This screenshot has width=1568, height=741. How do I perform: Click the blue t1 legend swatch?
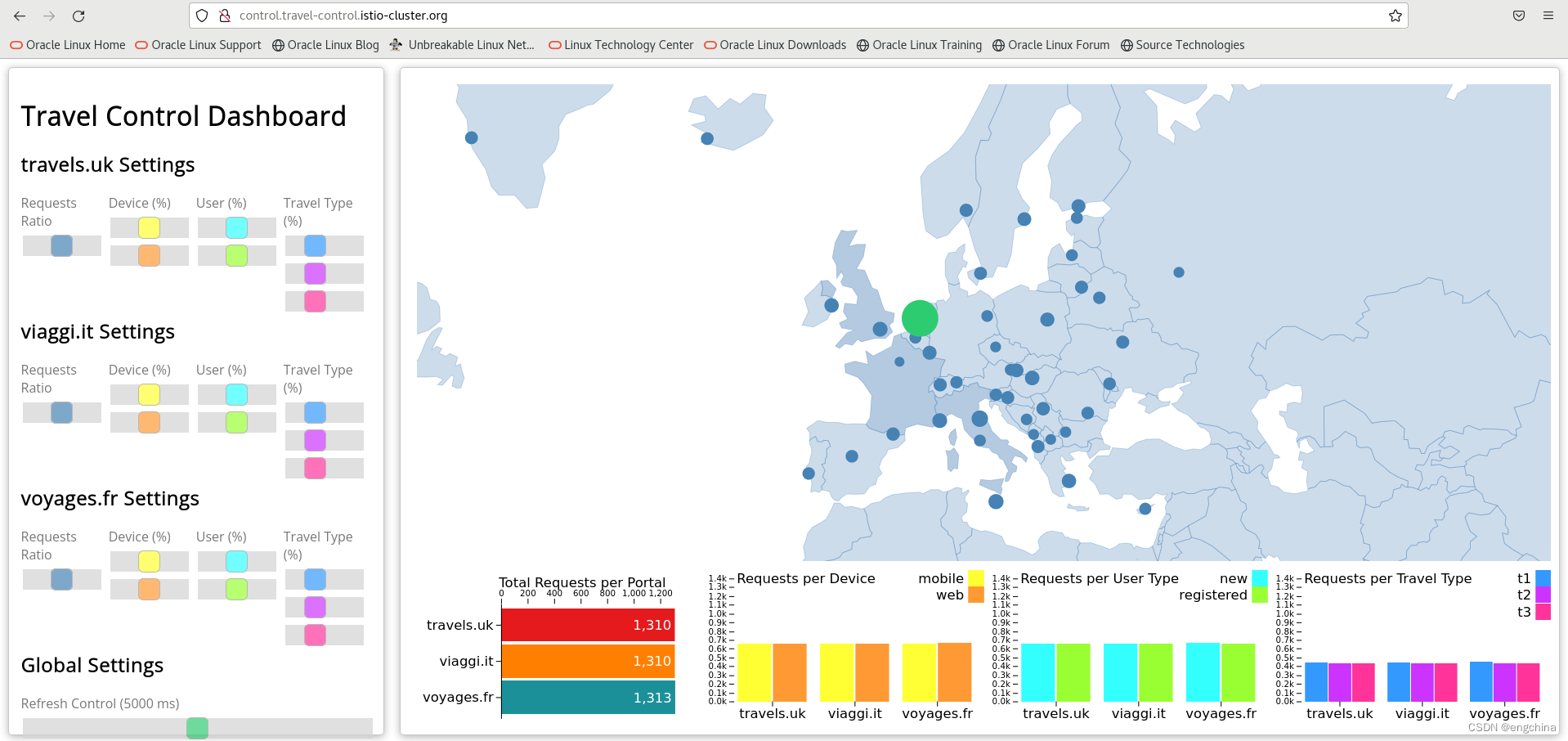click(x=1543, y=578)
